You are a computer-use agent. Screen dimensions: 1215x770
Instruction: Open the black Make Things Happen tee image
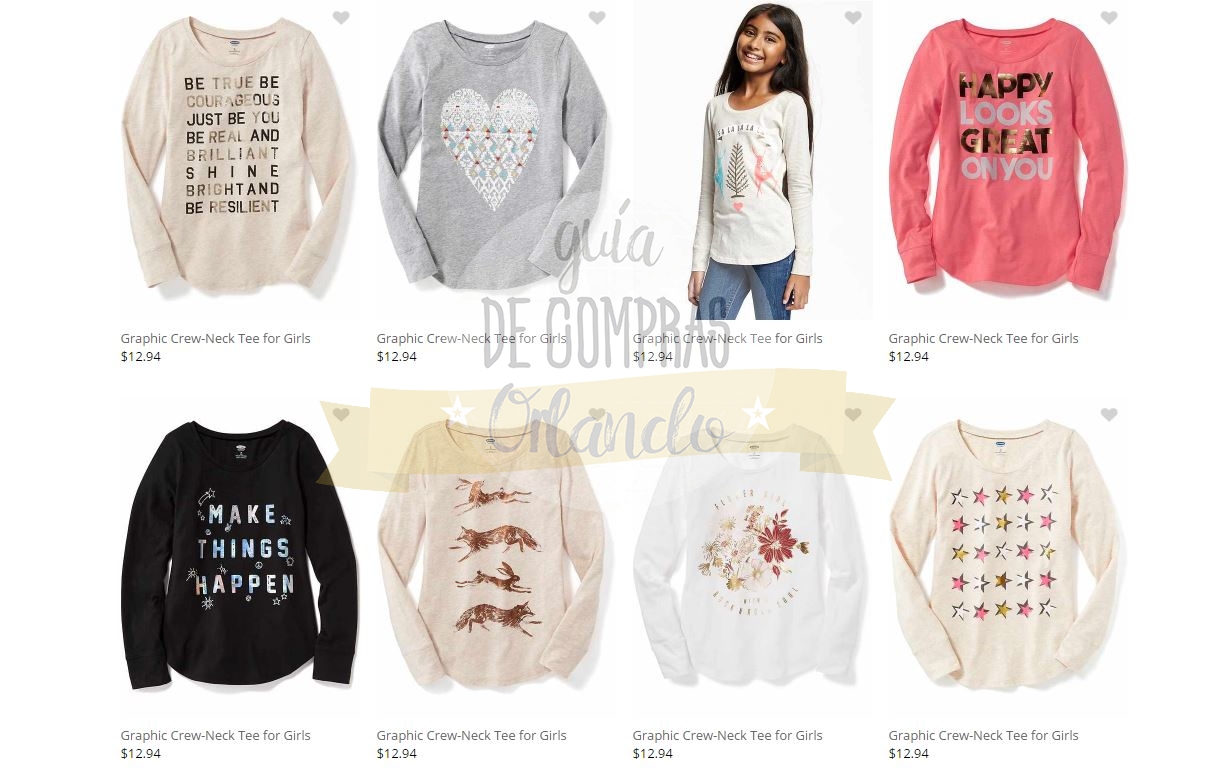point(239,557)
